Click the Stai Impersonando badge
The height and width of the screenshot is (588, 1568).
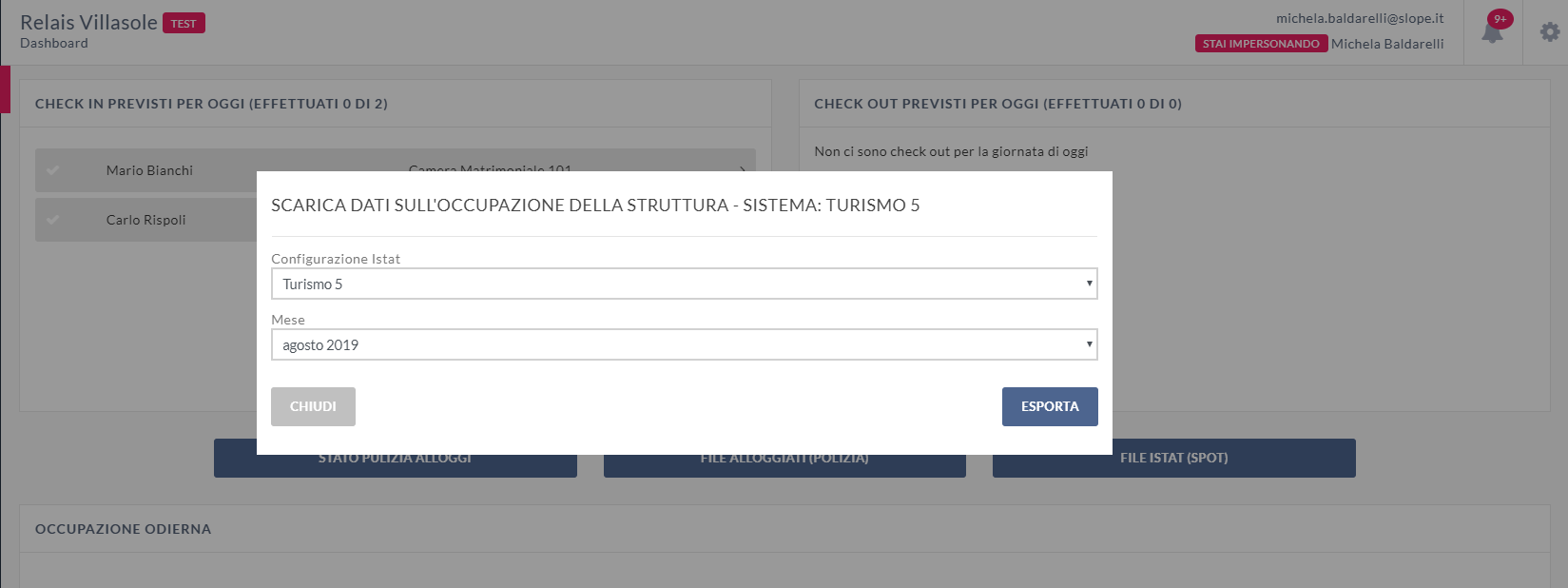point(1261,44)
